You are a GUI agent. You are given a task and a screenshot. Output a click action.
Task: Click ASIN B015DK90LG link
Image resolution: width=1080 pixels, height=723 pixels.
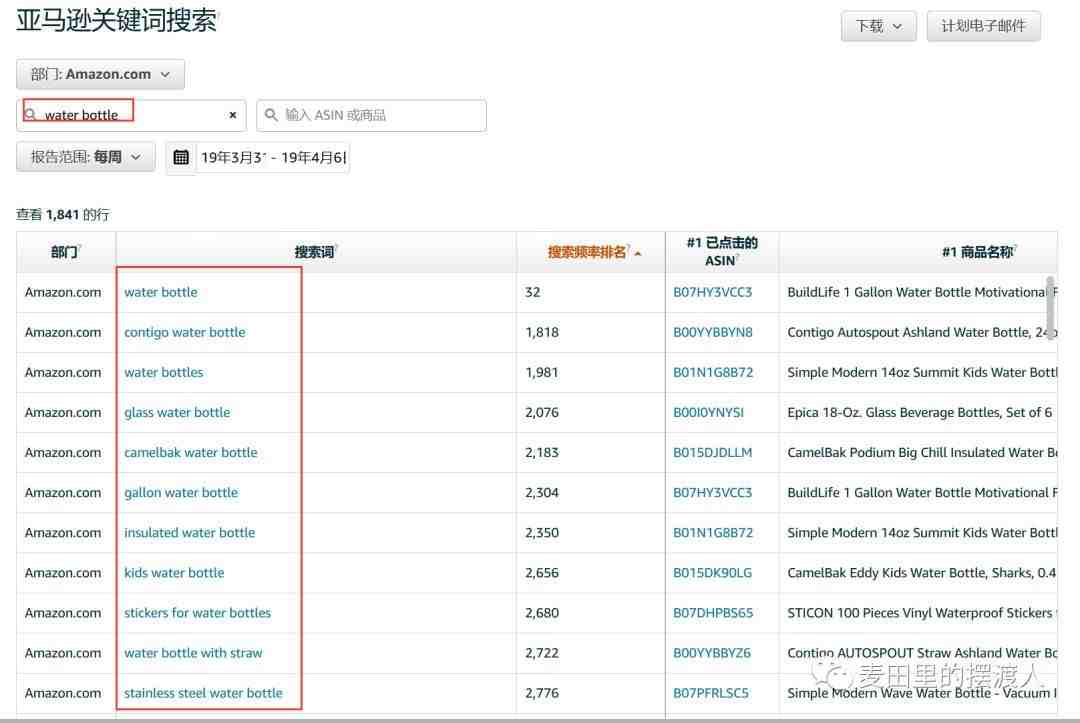coord(712,572)
